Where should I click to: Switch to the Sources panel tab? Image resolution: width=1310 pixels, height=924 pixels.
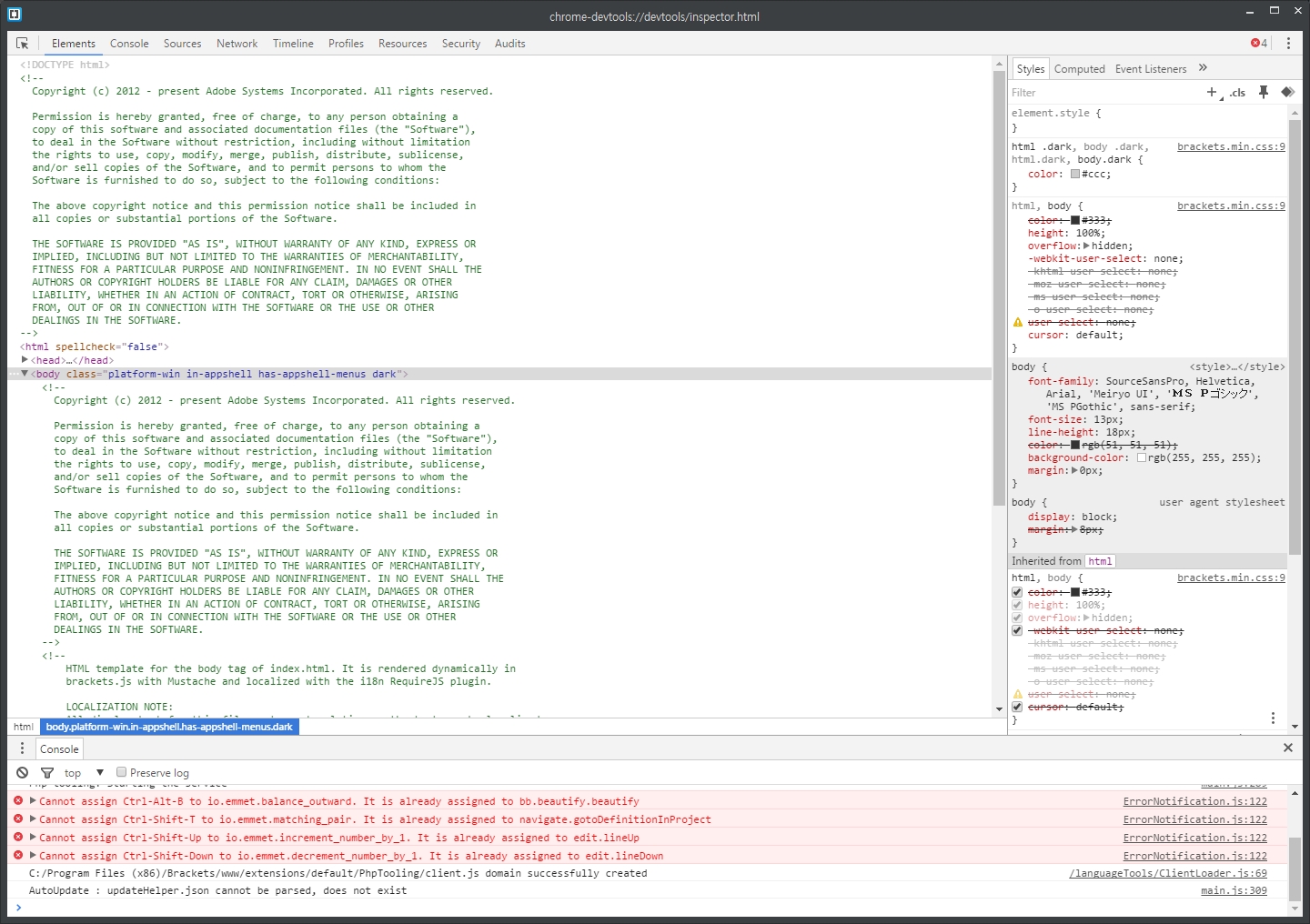182,44
